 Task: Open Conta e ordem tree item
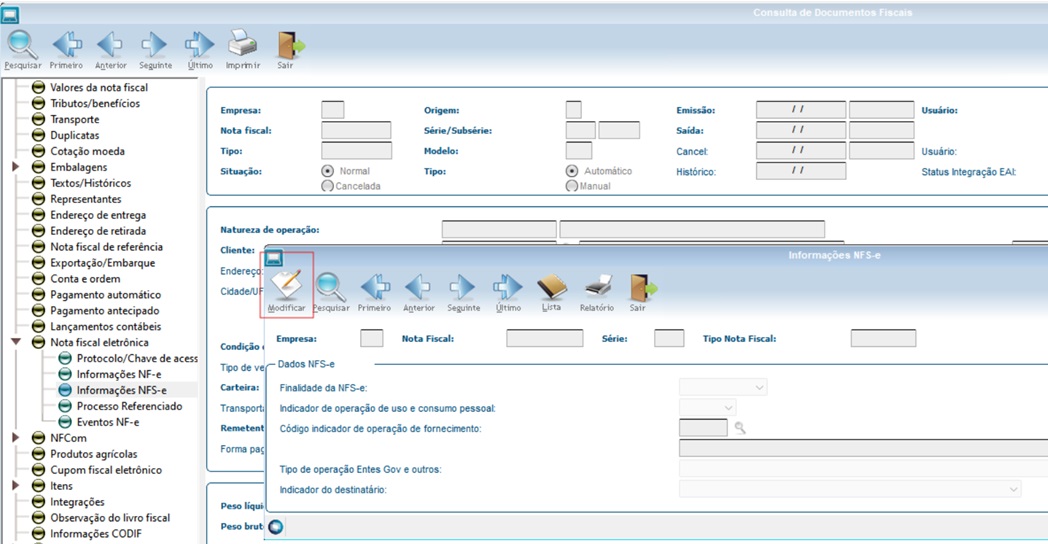(x=86, y=279)
